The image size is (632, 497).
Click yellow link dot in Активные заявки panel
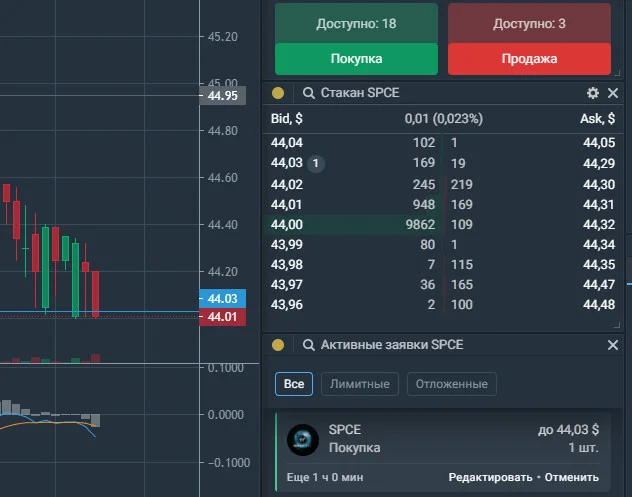coord(278,345)
